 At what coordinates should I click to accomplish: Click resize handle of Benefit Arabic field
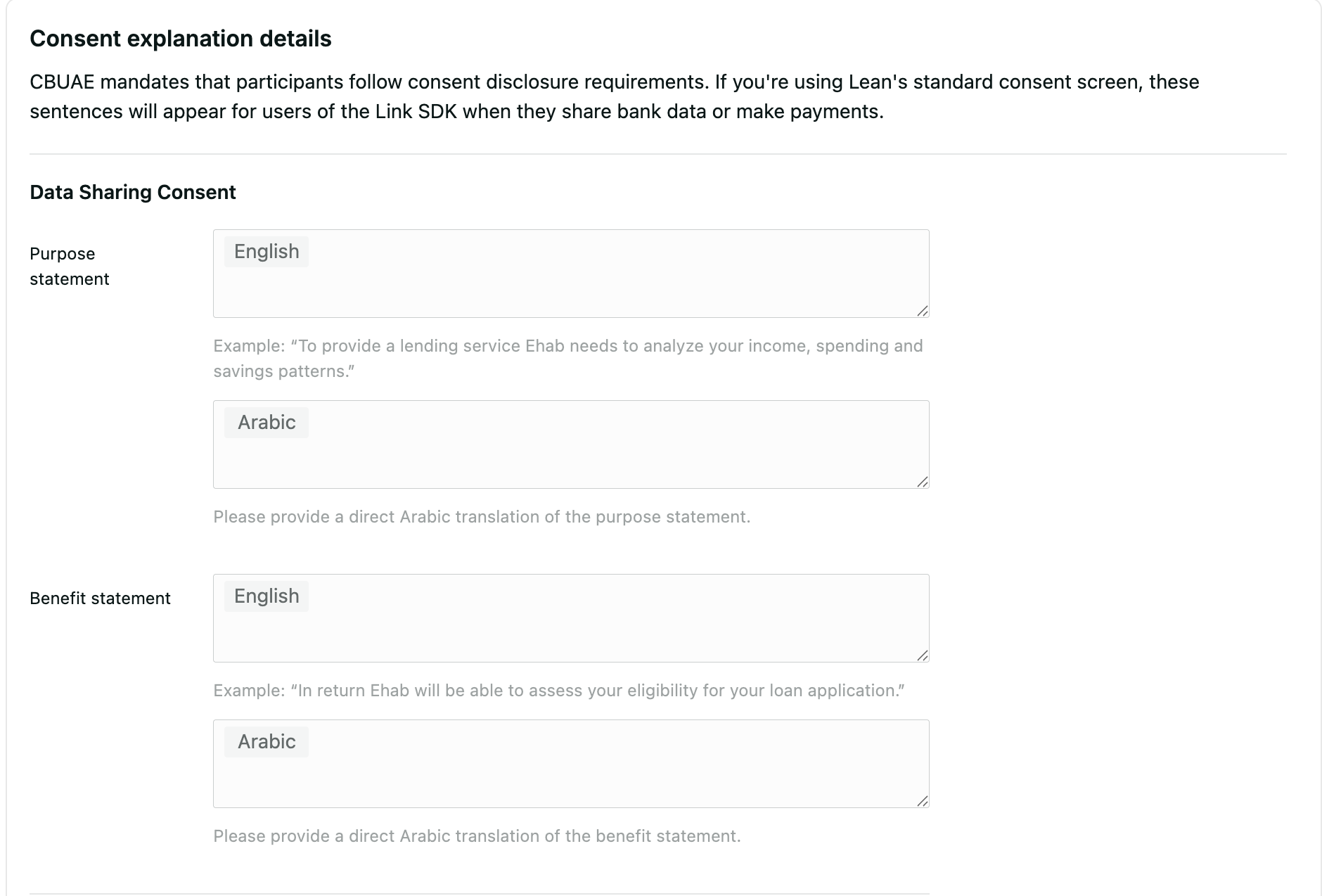922,801
